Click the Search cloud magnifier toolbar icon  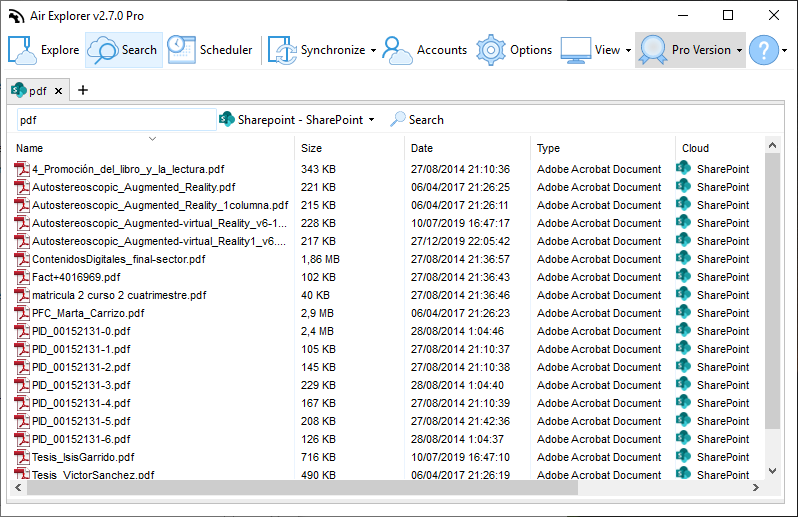pyautogui.click(x=103, y=50)
